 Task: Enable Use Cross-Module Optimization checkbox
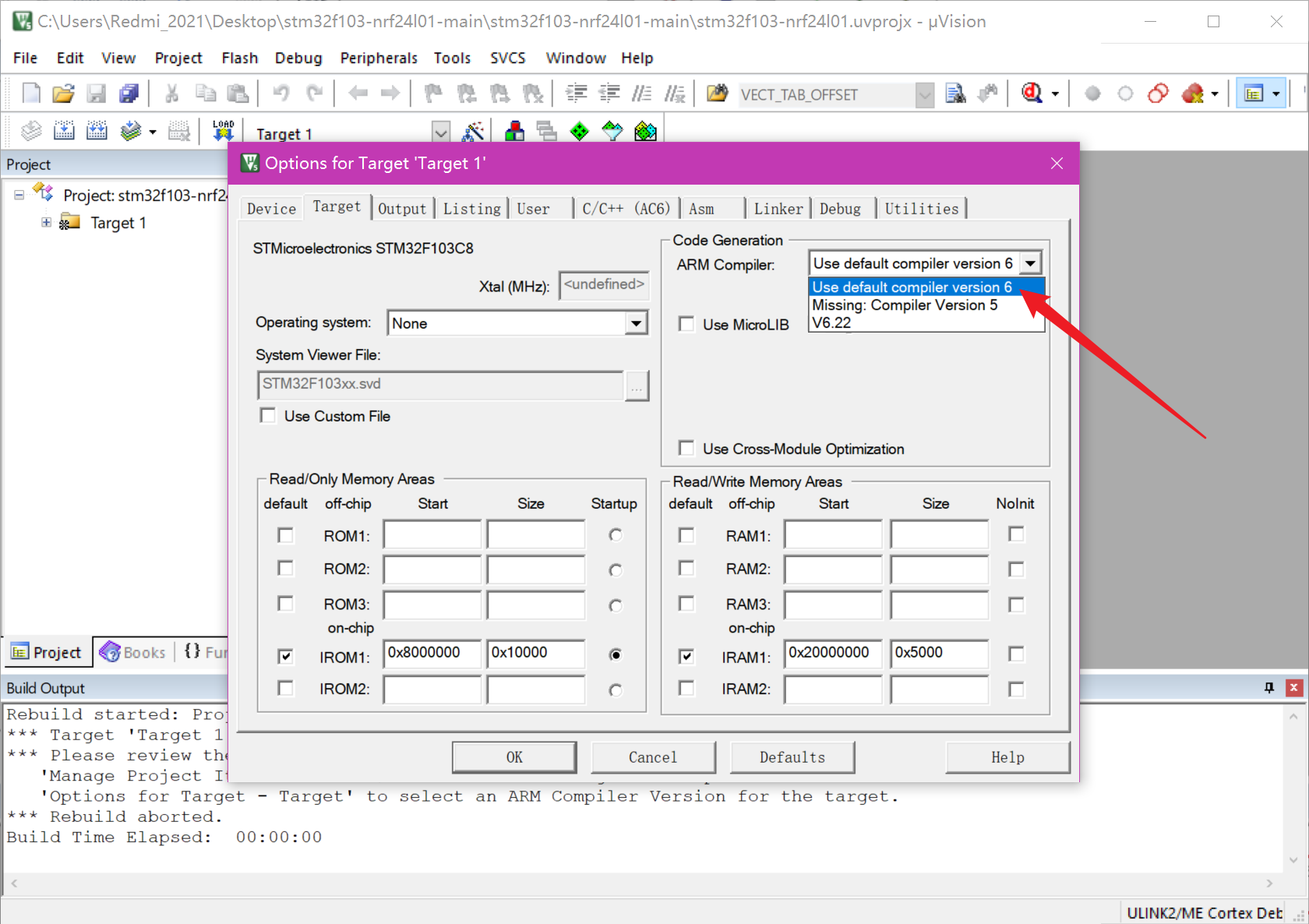[x=686, y=448]
